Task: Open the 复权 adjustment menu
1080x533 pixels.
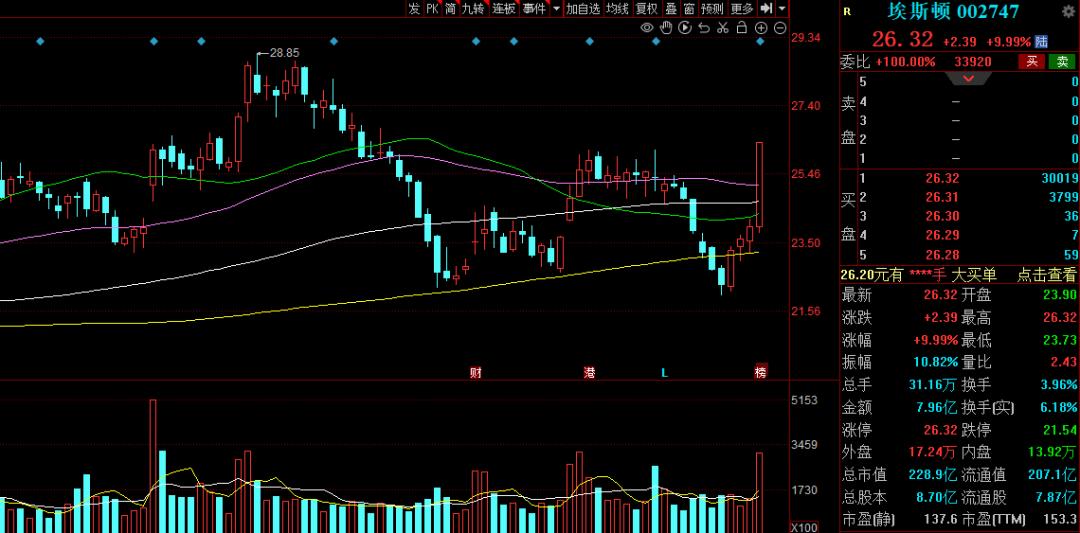Action: click(x=647, y=9)
